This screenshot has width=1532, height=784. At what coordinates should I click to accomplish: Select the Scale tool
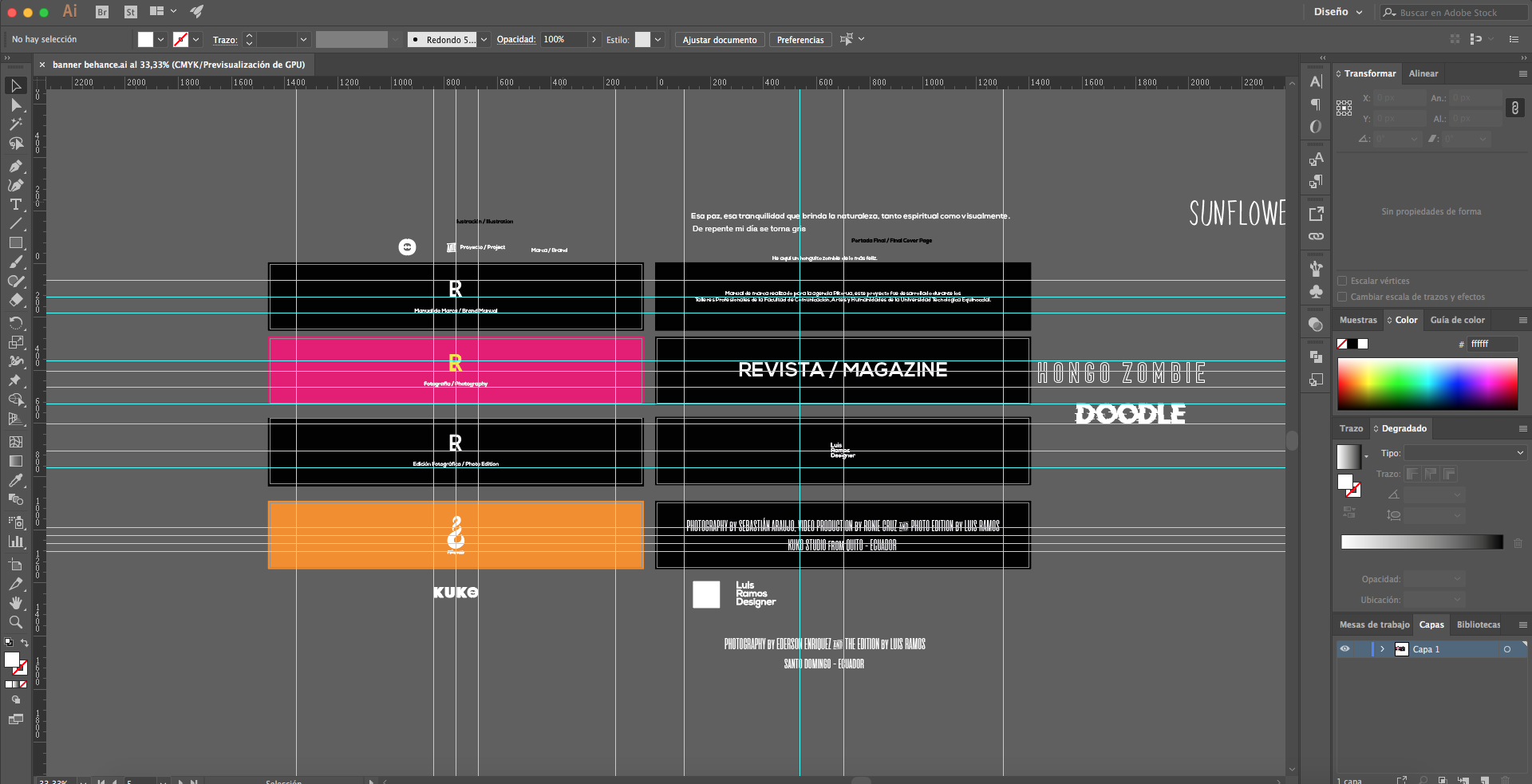[x=15, y=341]
